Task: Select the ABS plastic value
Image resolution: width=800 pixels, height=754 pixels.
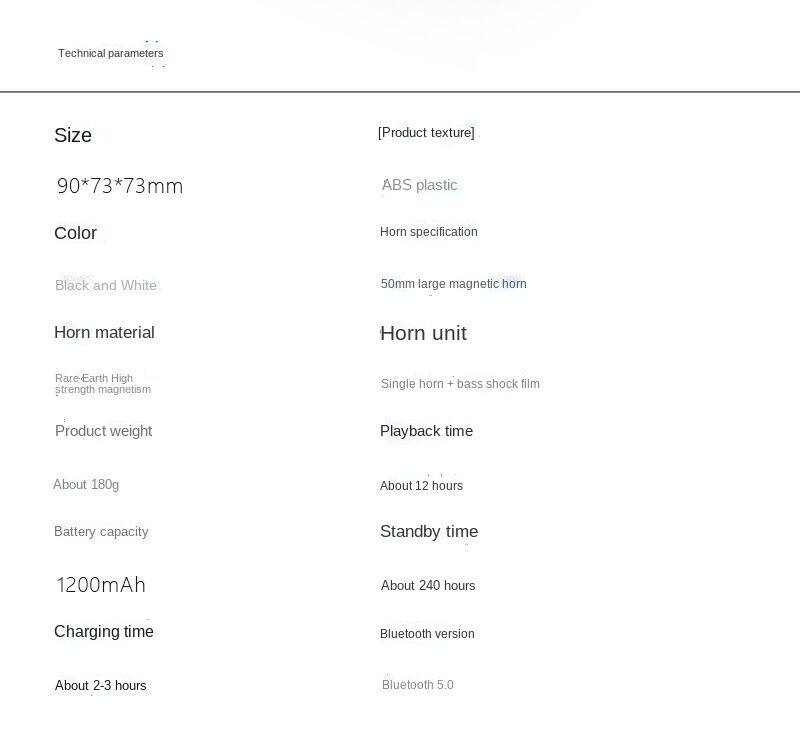Action: point(419,185)
